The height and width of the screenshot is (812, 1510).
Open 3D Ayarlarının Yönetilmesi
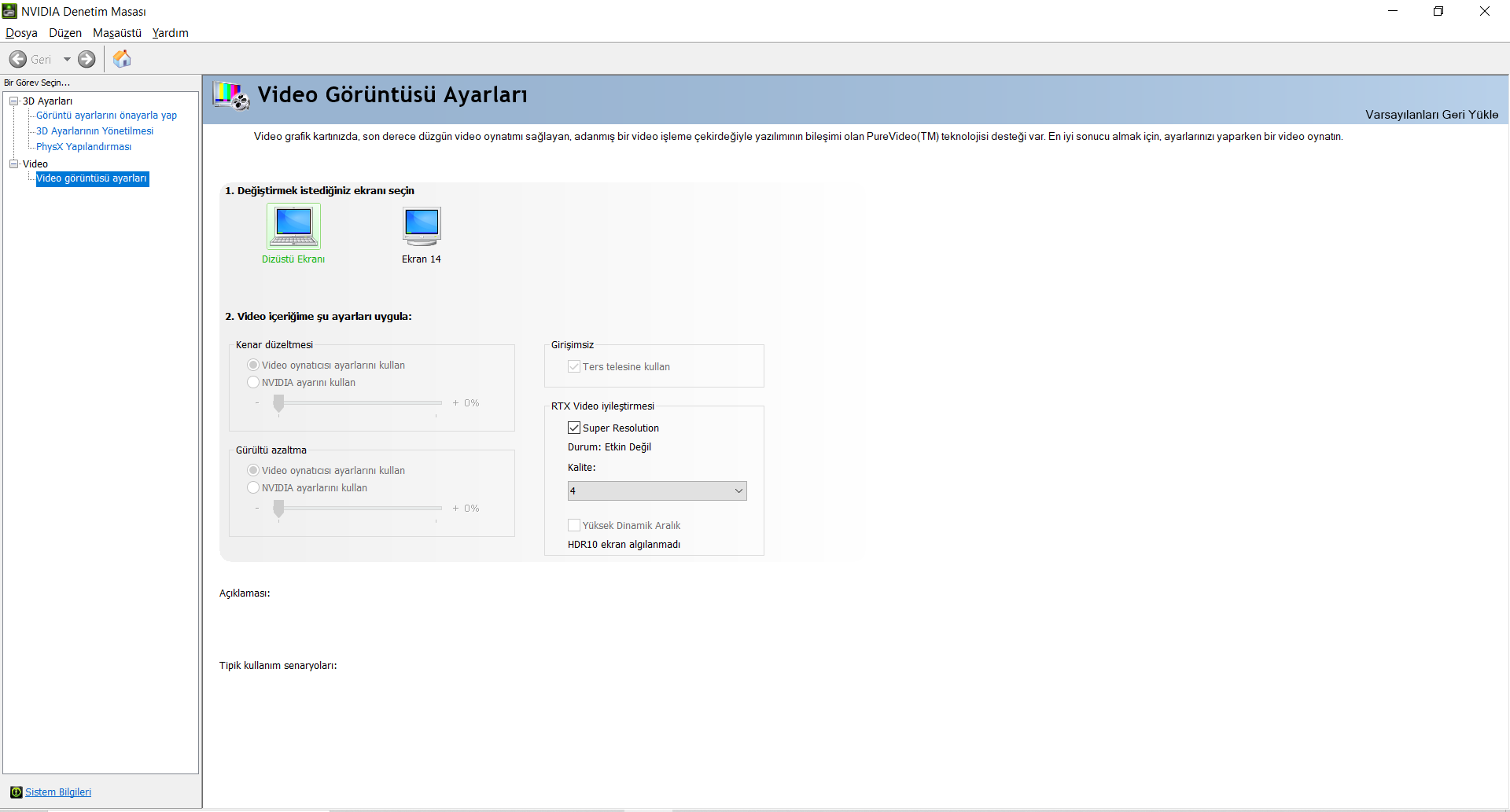[x=94, y=131]
